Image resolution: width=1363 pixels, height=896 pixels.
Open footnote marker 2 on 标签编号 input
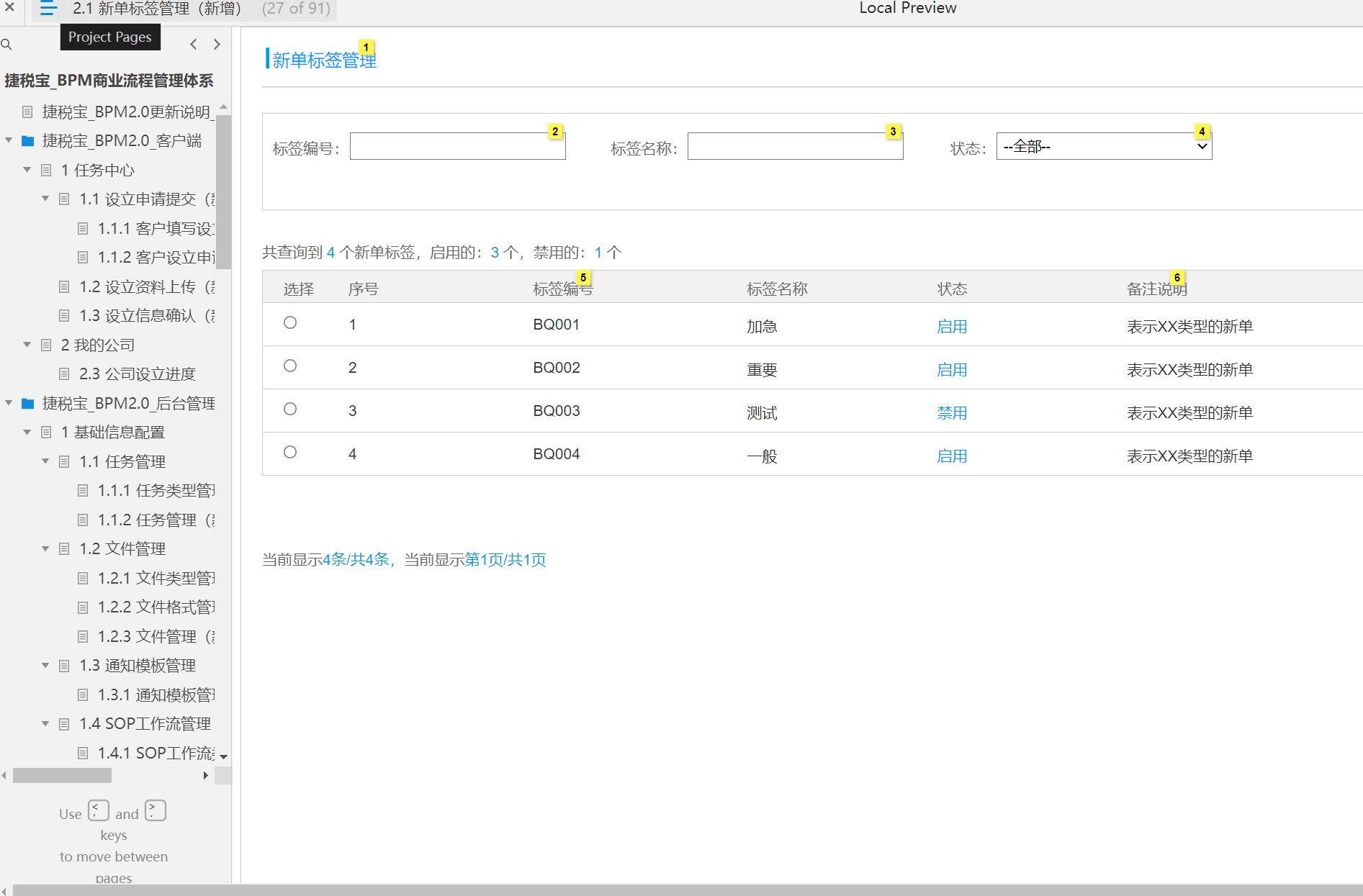[x=555, y=132]
